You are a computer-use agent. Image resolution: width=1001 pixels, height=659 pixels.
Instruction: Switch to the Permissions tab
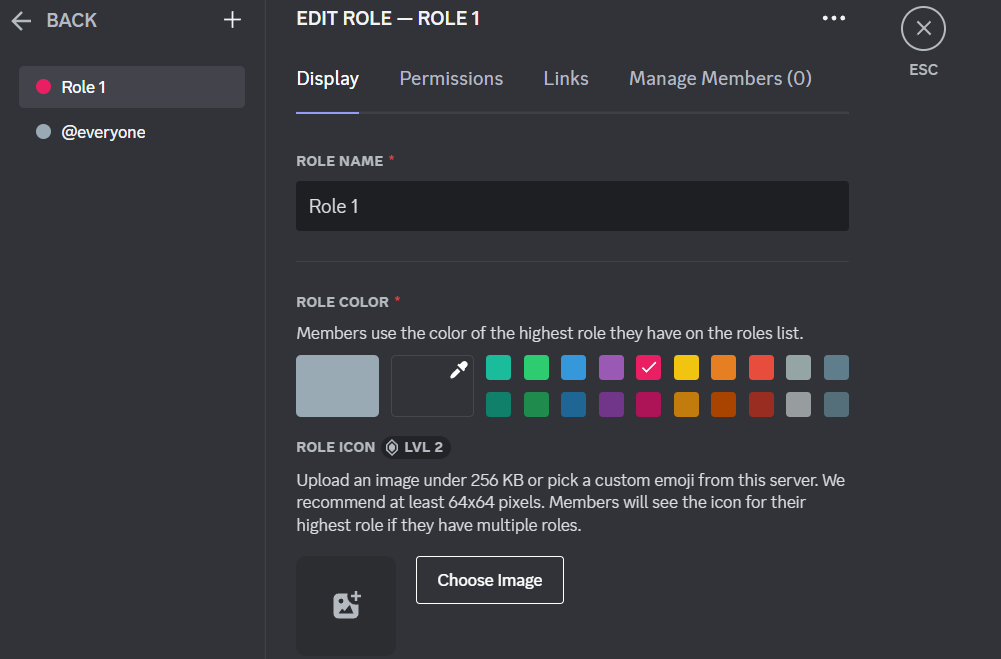(451, 78)
